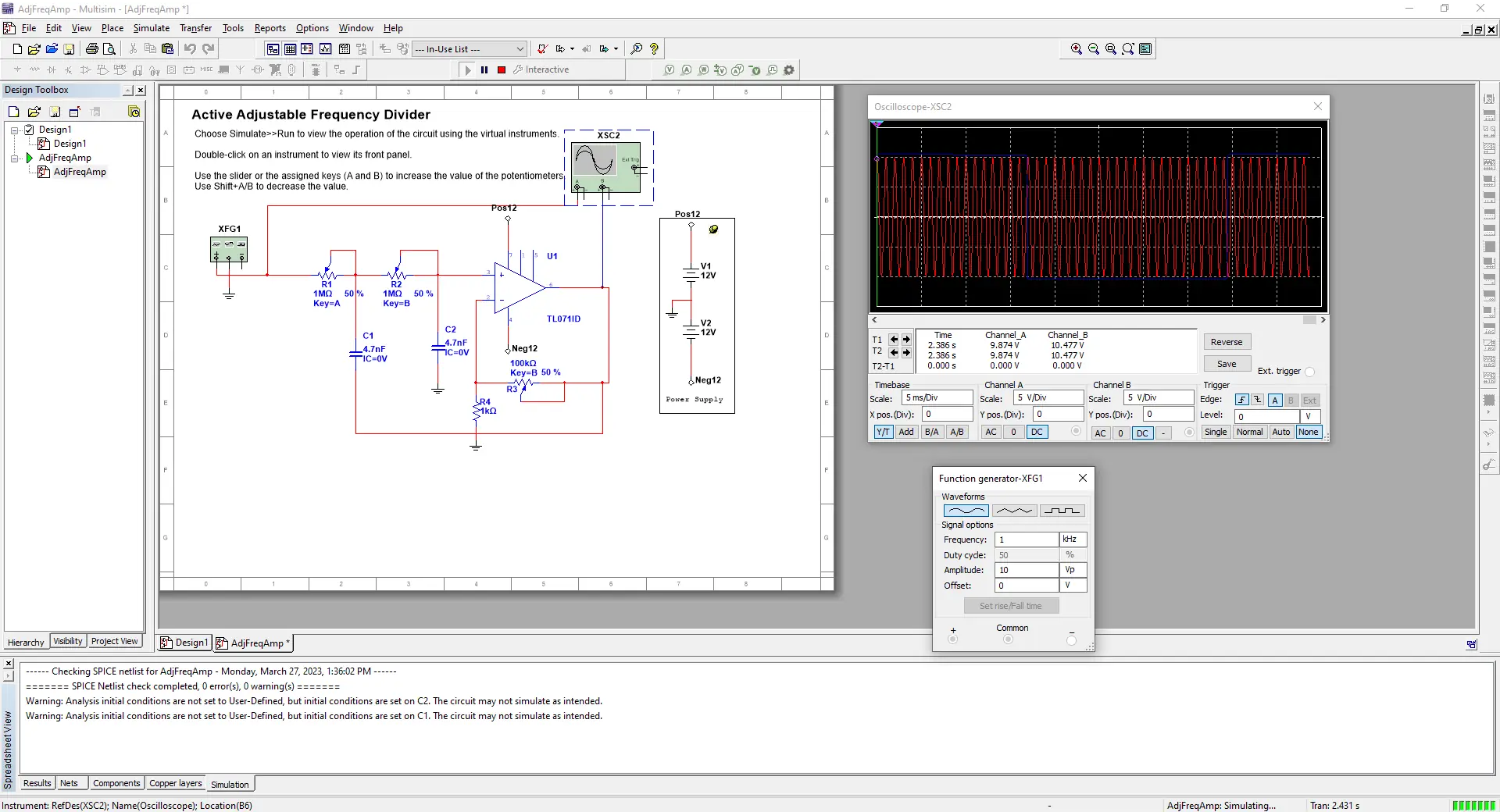Image resolution: width=1500 pixels, height=812 pixels.
Task: Open the kHz frequency unit selector
Action: (1072, 540)
